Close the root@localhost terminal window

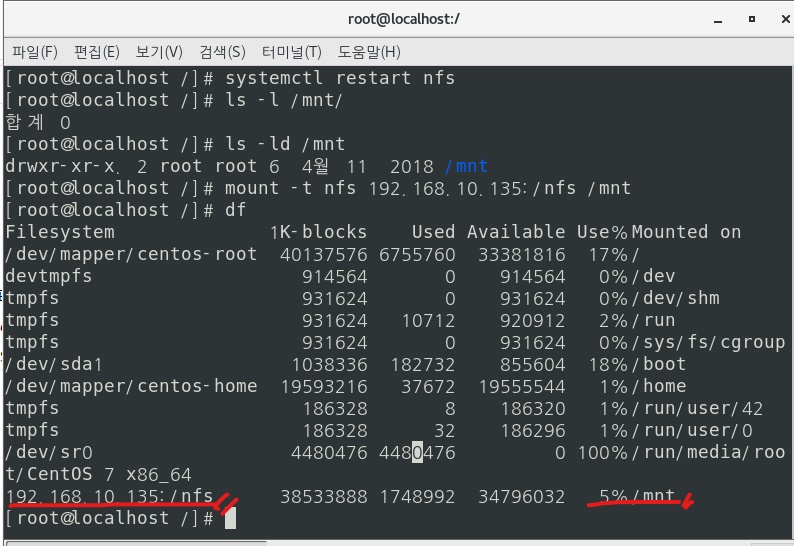coord(785,19)
